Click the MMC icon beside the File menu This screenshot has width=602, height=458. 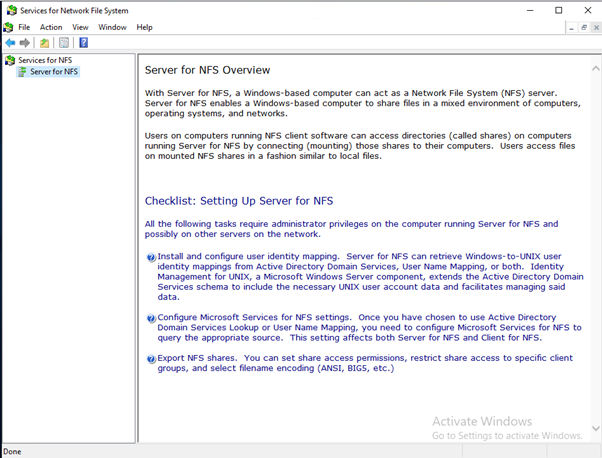coord(8,27)
